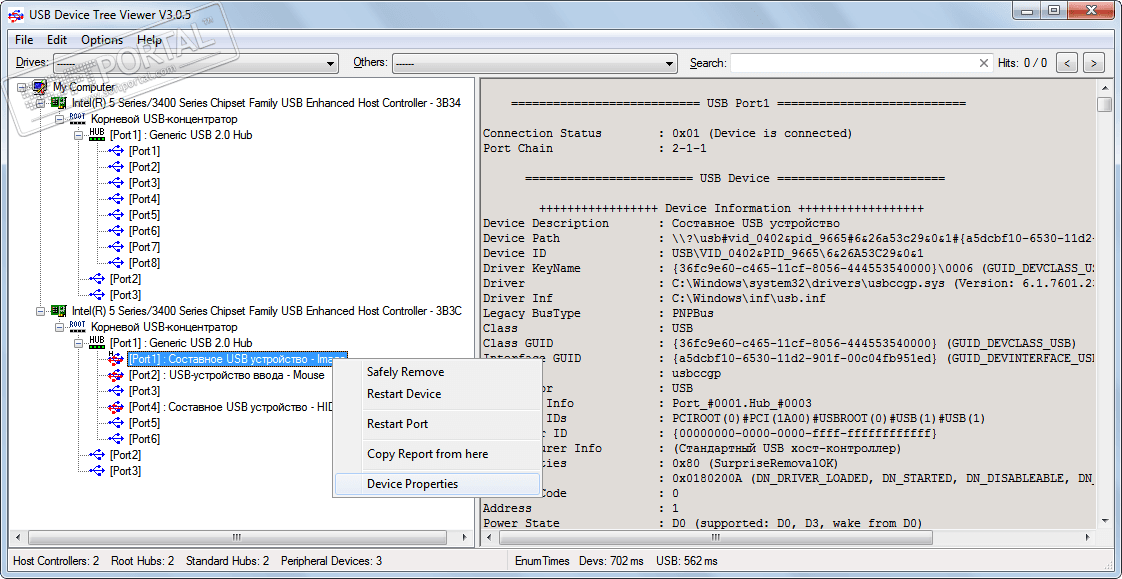
Task: Click the red USB icon of the HID composite device
Action: pos(116,407)
